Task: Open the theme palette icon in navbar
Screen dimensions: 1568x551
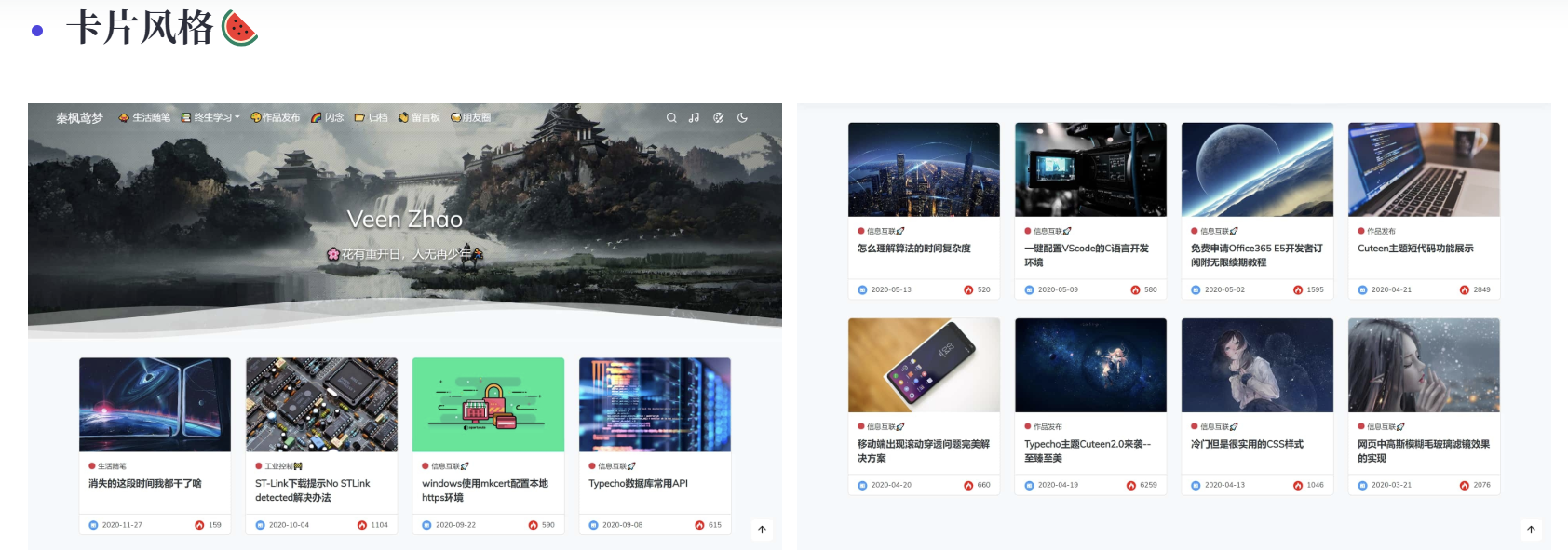Action: pos(718,118)
